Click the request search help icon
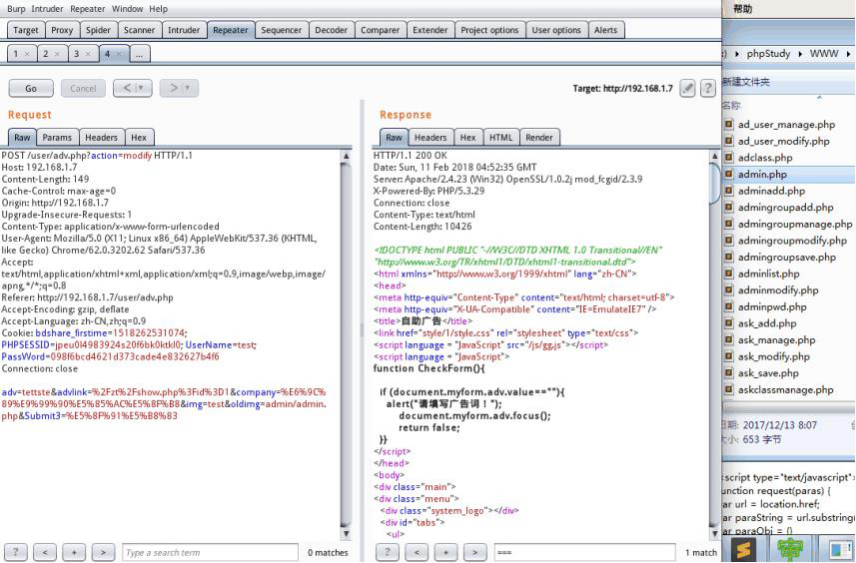Image resolution: width=856 pixels, height=563 pixels. [15, 553]
